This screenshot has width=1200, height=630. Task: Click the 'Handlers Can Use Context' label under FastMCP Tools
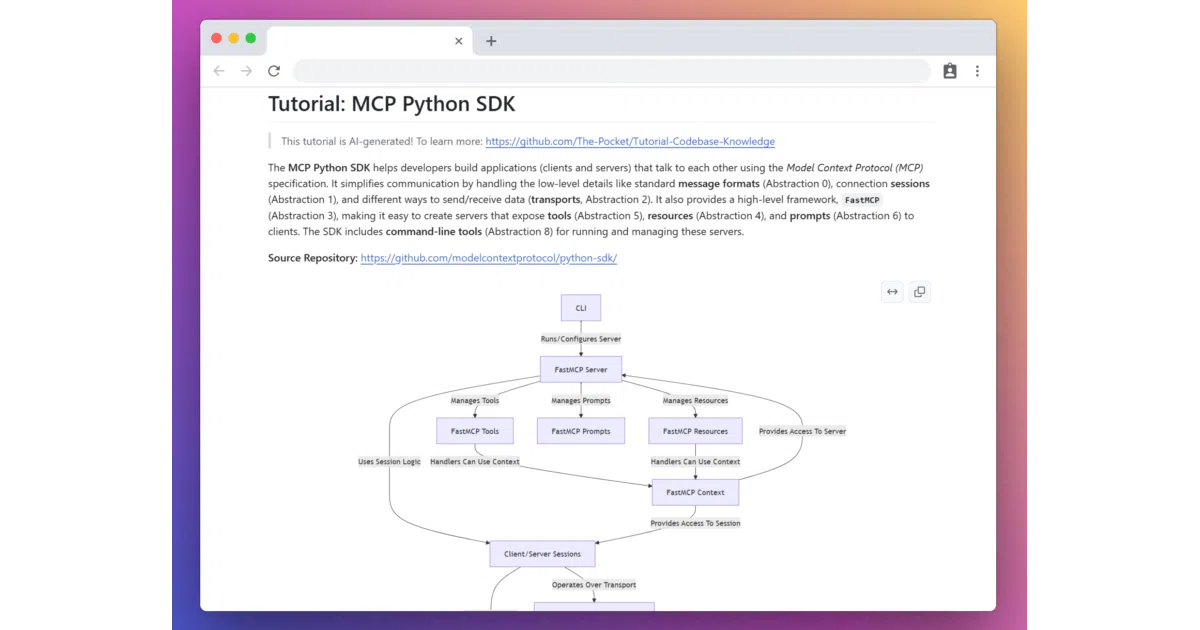click(x=475, y=462)
